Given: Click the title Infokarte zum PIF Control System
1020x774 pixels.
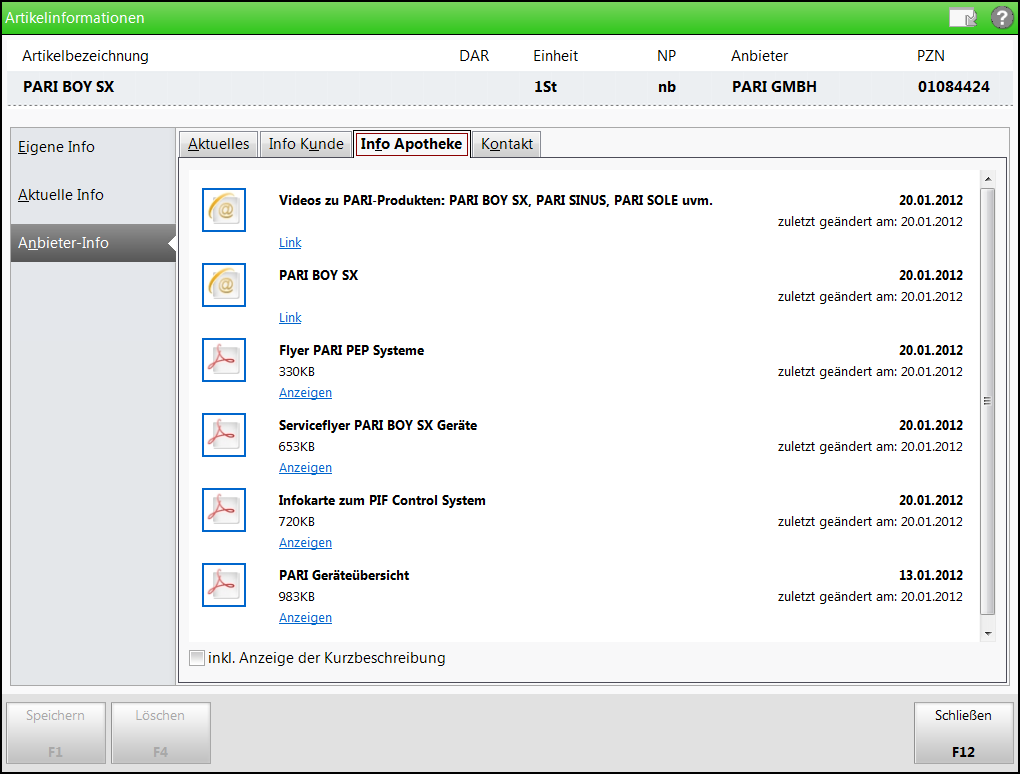Looking at the screenshot, I should 382,501.
